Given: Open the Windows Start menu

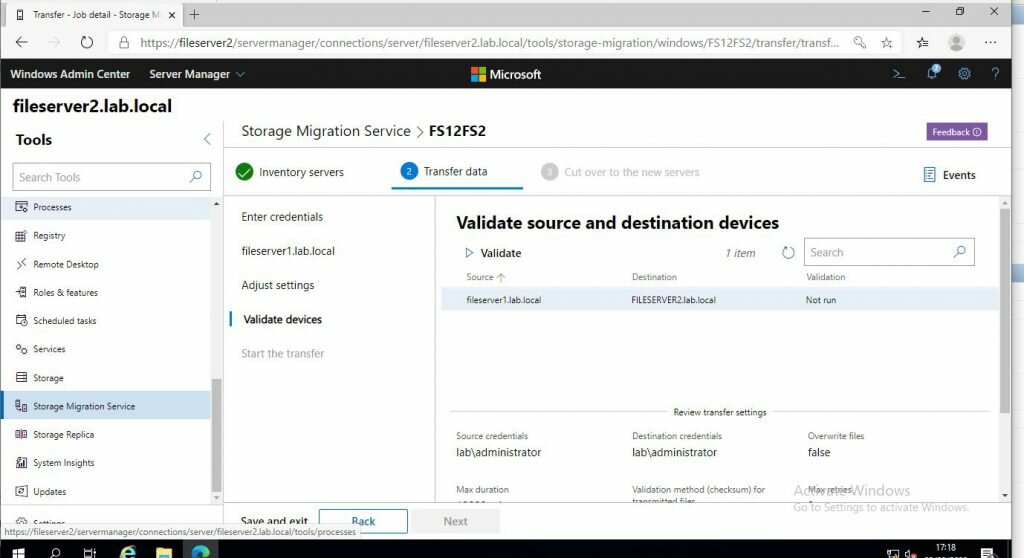Looking at the screenshot, I should click(18, 552).
